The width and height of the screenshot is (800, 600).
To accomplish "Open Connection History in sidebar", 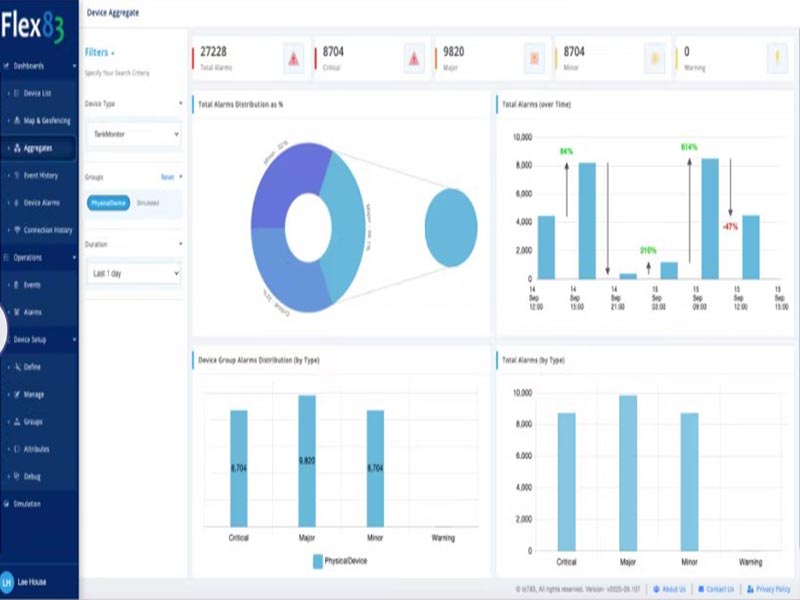I will [x=47, y=230].
